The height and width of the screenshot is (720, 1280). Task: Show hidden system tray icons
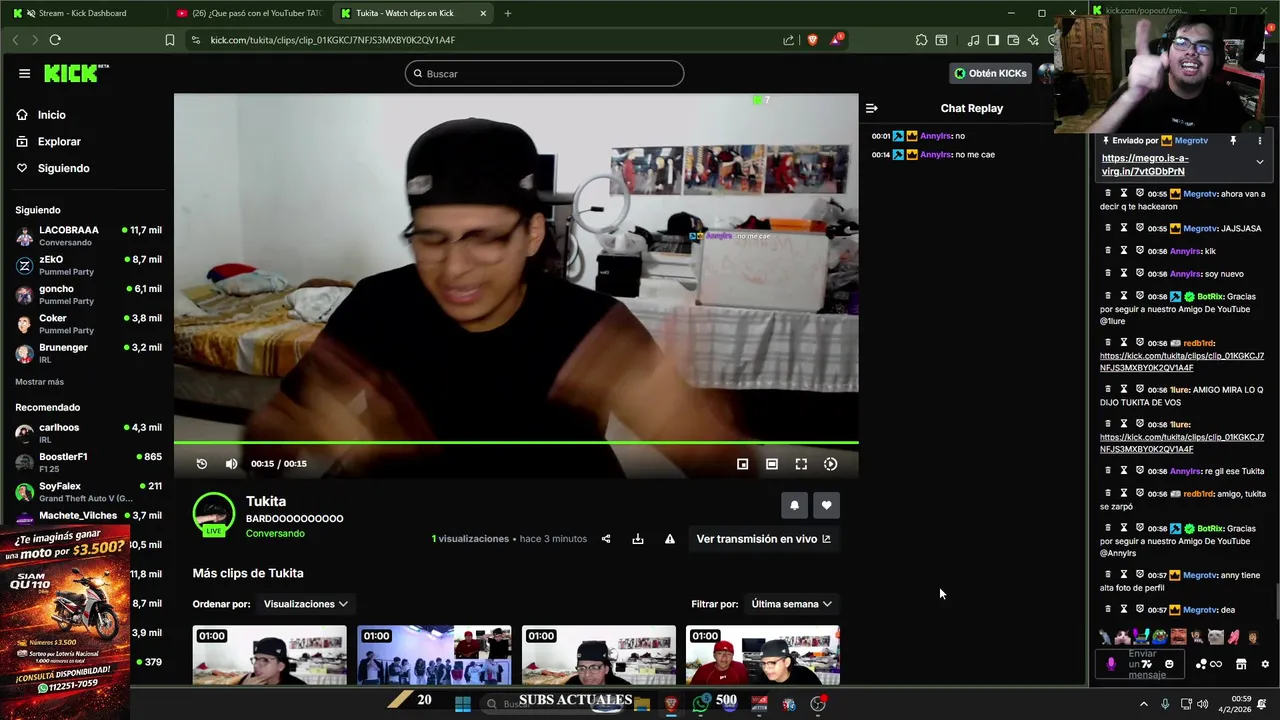pos(1143,704)
